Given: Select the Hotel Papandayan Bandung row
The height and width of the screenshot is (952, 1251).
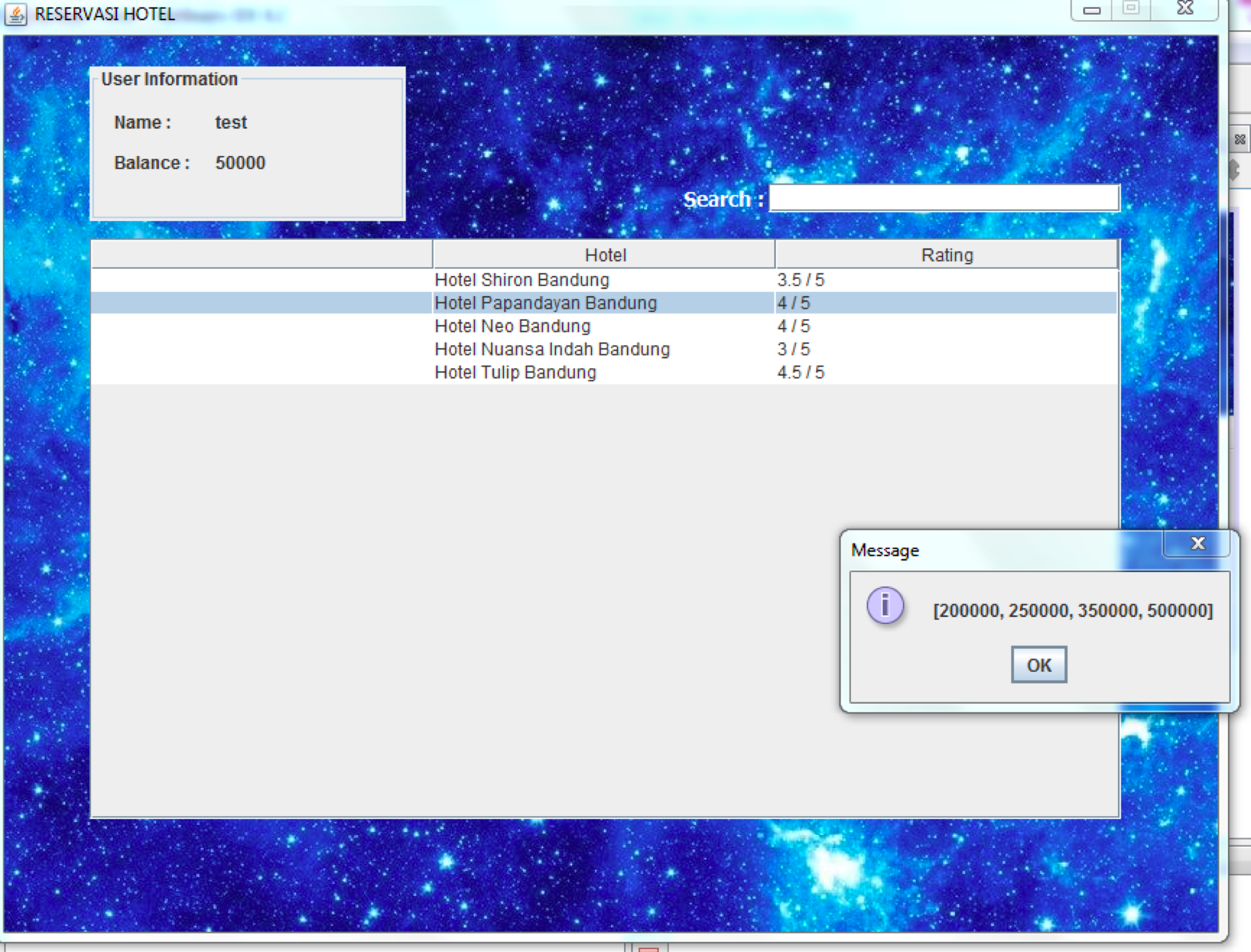Looking at the screenshot, I should (604, 303).
